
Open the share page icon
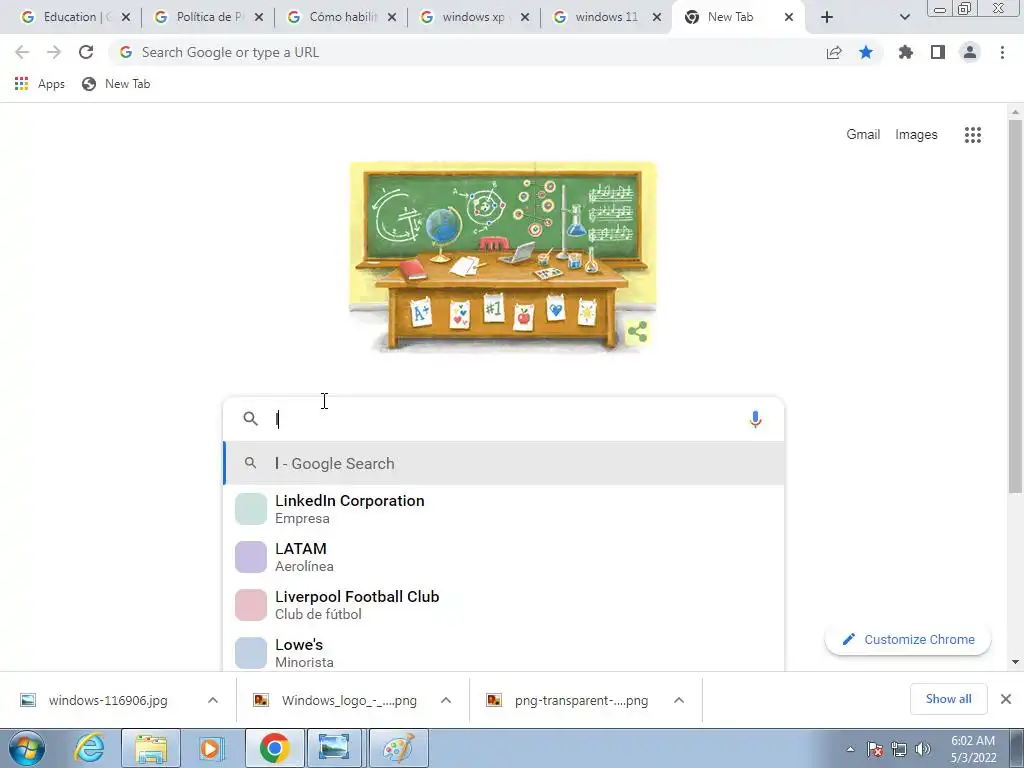pyautogui.click(x=834, y=52)
